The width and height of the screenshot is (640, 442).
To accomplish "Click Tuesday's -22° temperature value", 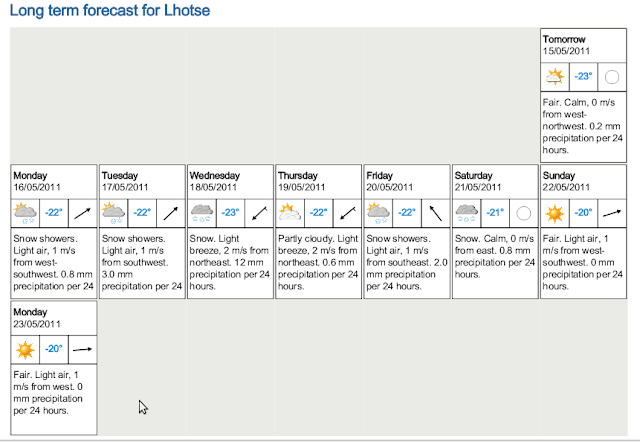I will 143,212.
